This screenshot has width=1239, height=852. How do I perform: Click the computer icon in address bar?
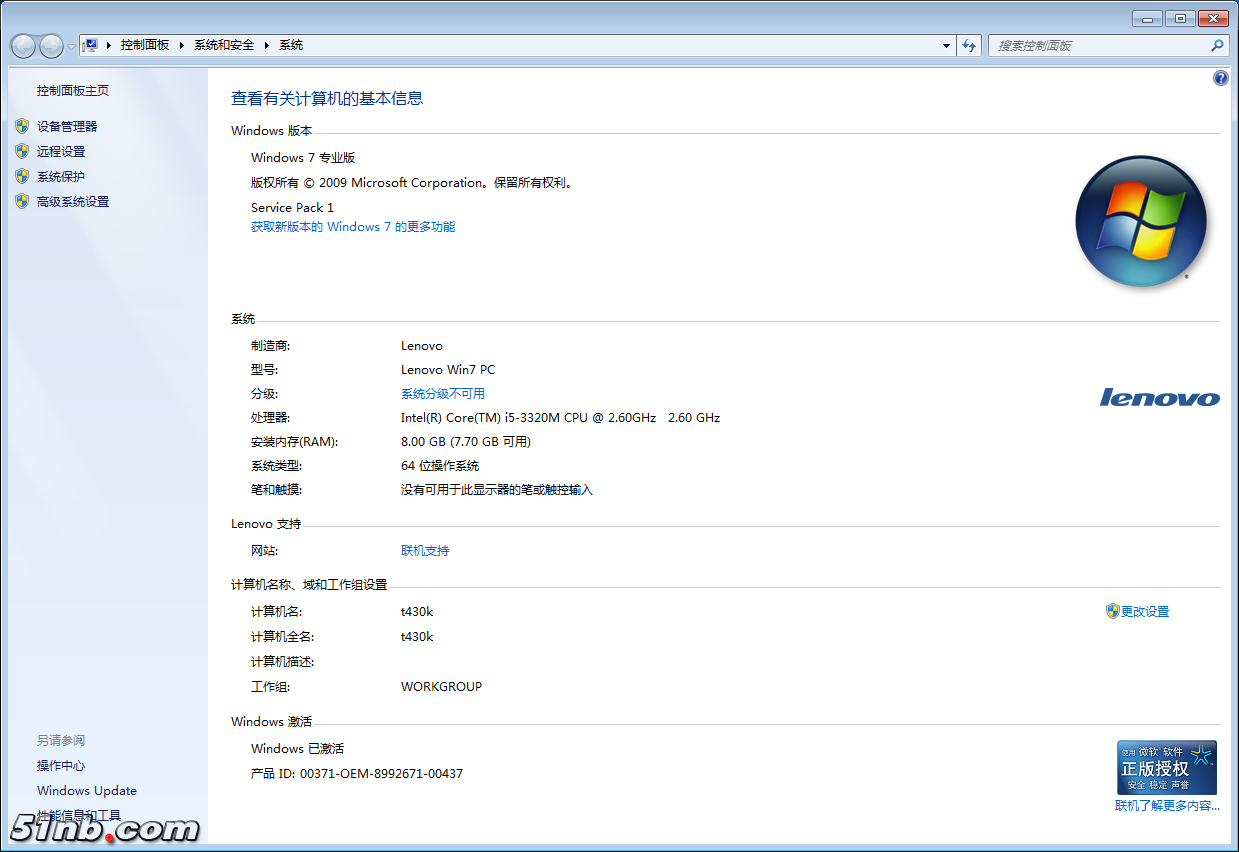(x=91, y=45)
